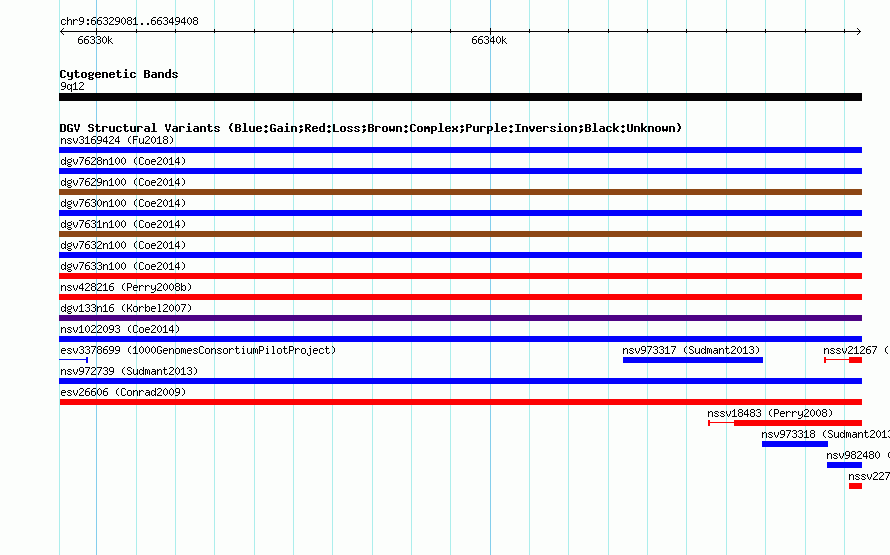Select the dgv7631n100 (Coe2014) label
This screenshot has height=555, width=890.
tap(123, 224)
